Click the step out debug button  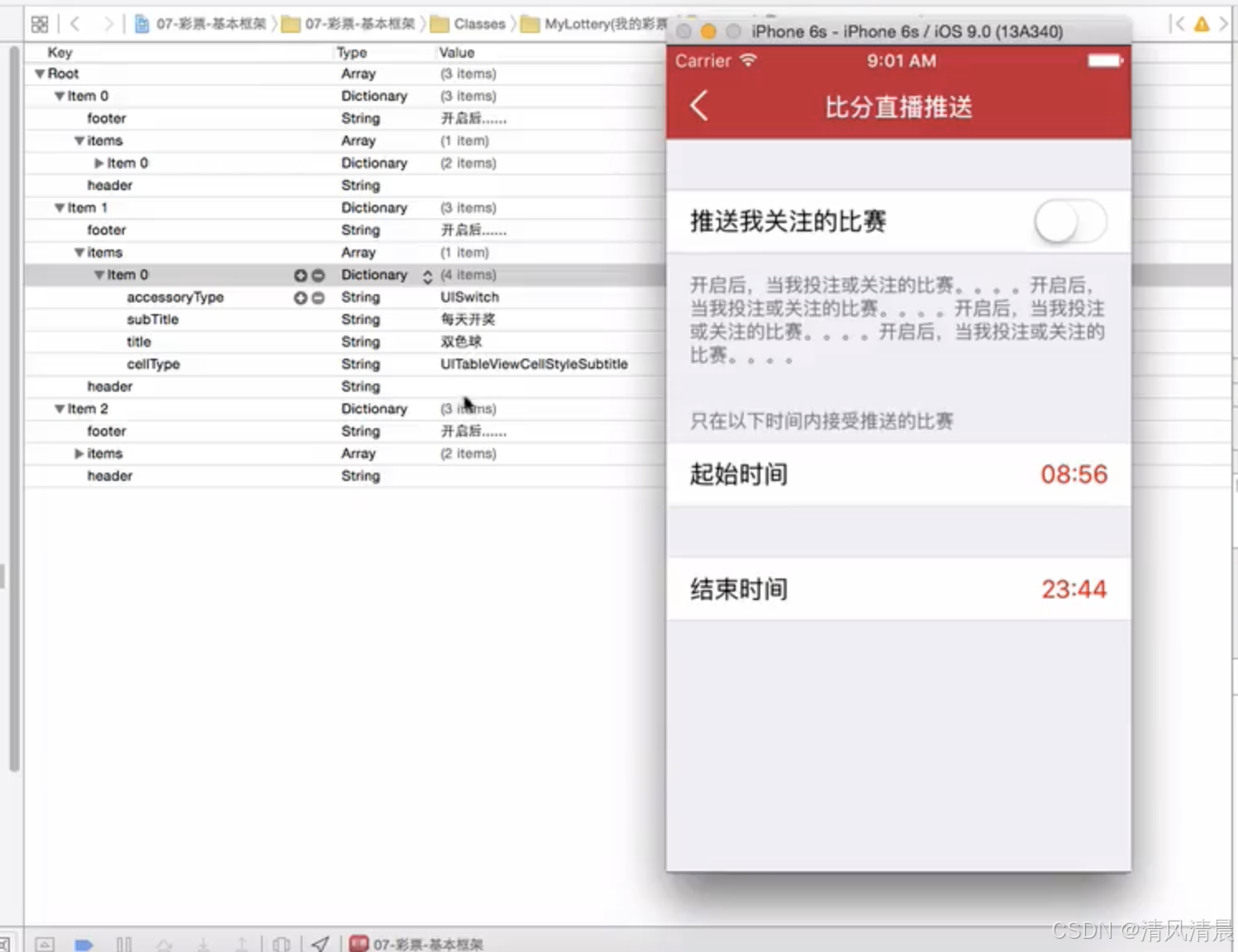point(241,944)
